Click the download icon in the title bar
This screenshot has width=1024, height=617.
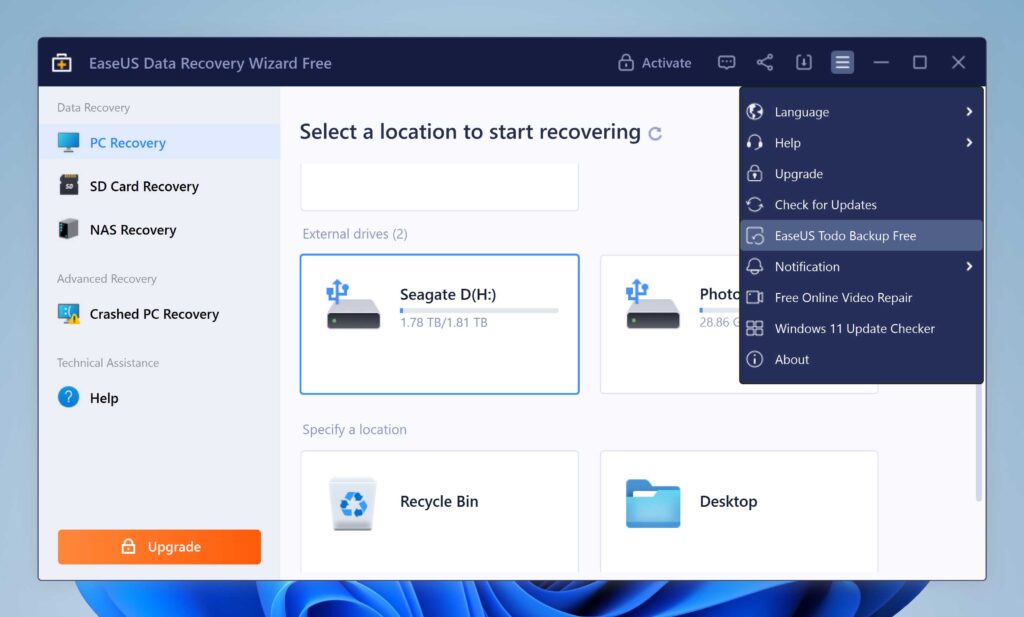point(804,62)
